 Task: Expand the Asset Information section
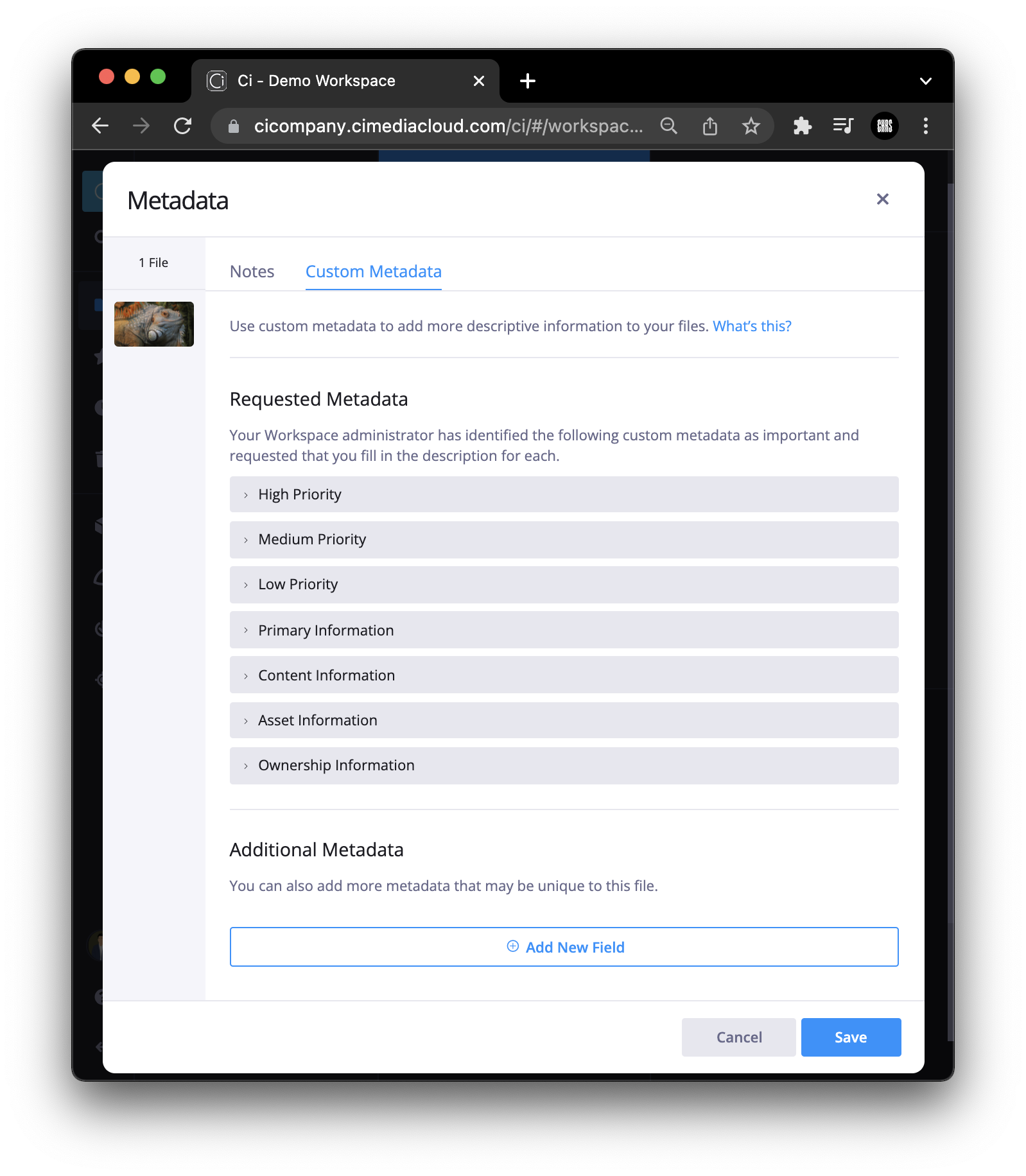(x=564, y=720)
